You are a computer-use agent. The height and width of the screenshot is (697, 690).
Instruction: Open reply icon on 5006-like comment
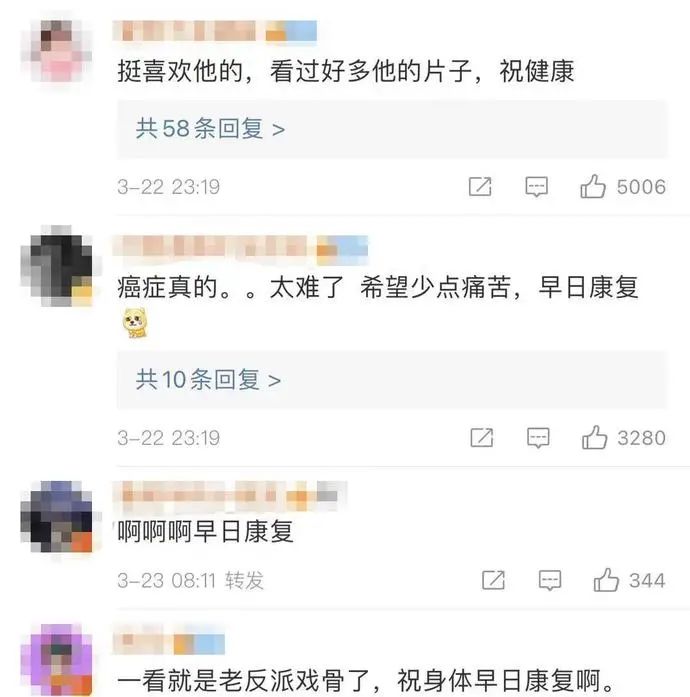pyautogui.click(x=537, y=187)
